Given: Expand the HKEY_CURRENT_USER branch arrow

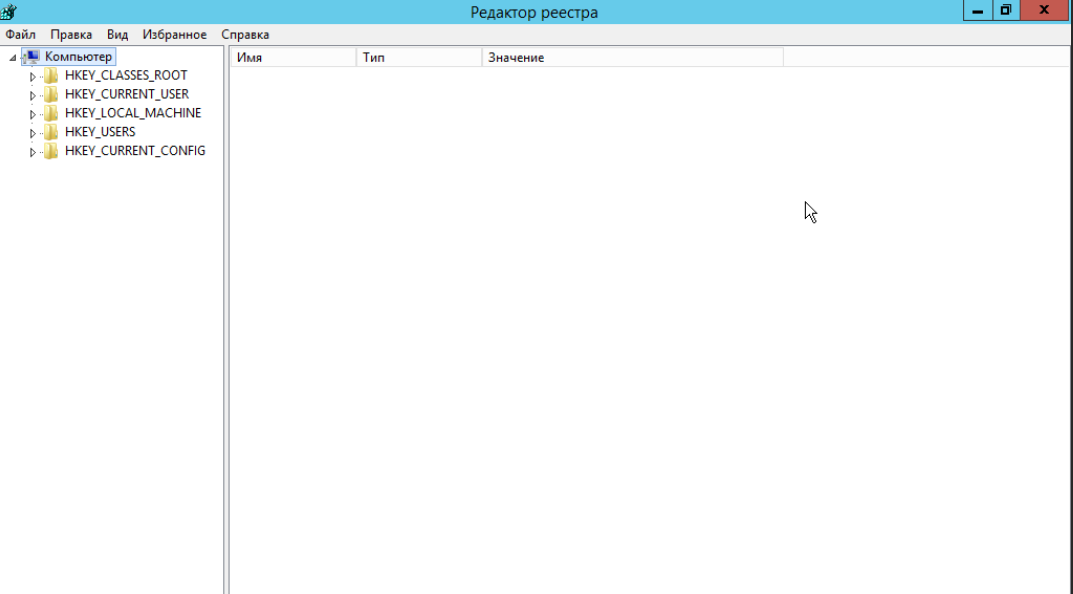Looking at the screenshot, I should pos(33,95).
